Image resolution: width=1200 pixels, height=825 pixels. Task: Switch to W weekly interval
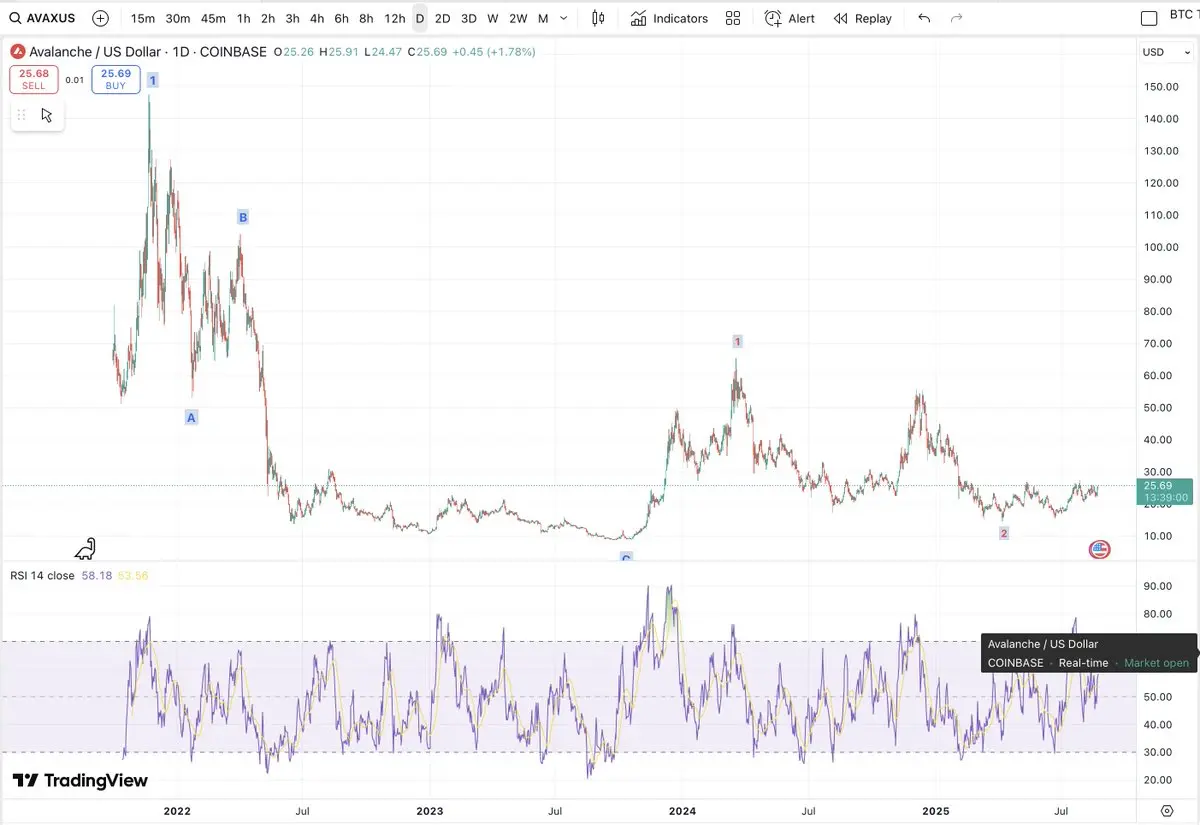pyautogui.click(x=493, y=18)
